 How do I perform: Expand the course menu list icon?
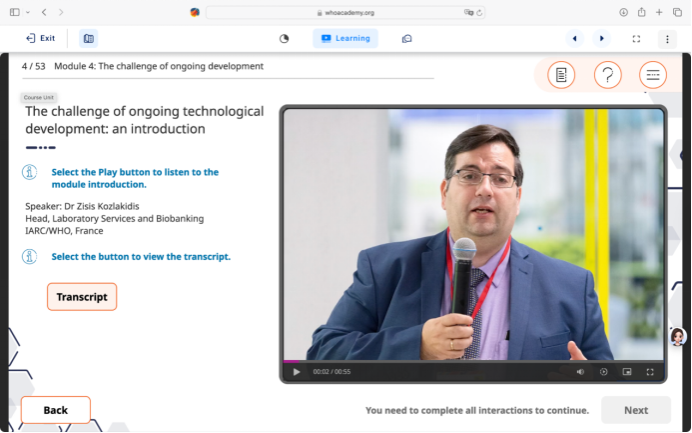[x=653, y=75]
